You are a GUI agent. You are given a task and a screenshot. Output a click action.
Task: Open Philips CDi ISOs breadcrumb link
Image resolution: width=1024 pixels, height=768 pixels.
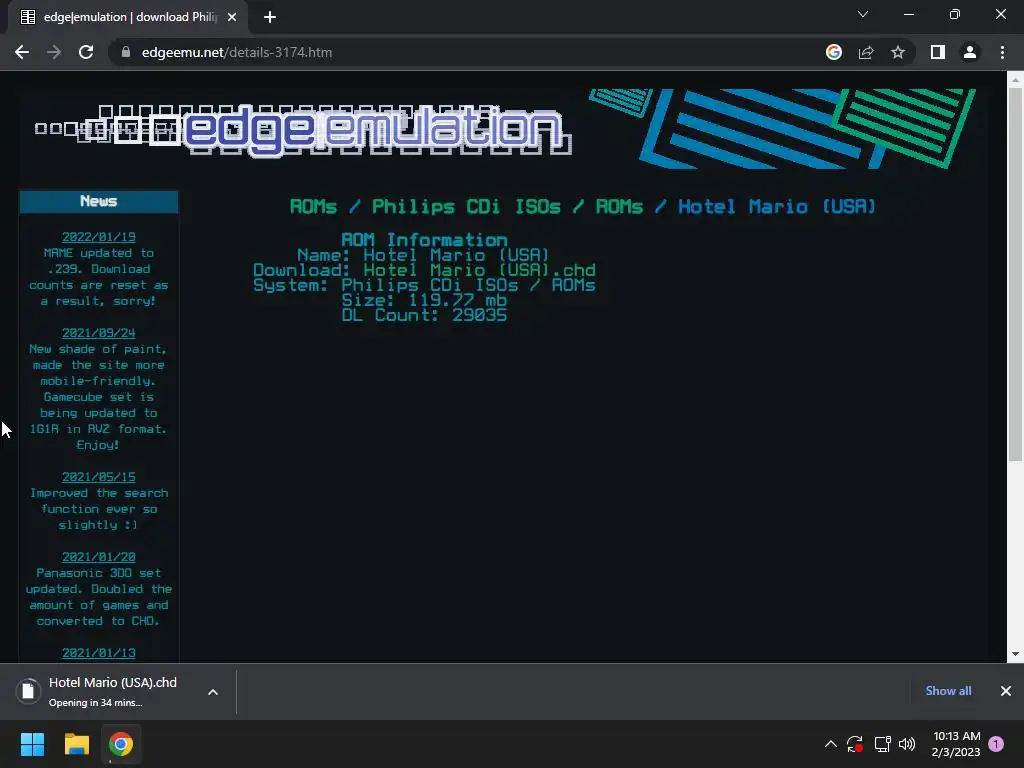point(466,207)
